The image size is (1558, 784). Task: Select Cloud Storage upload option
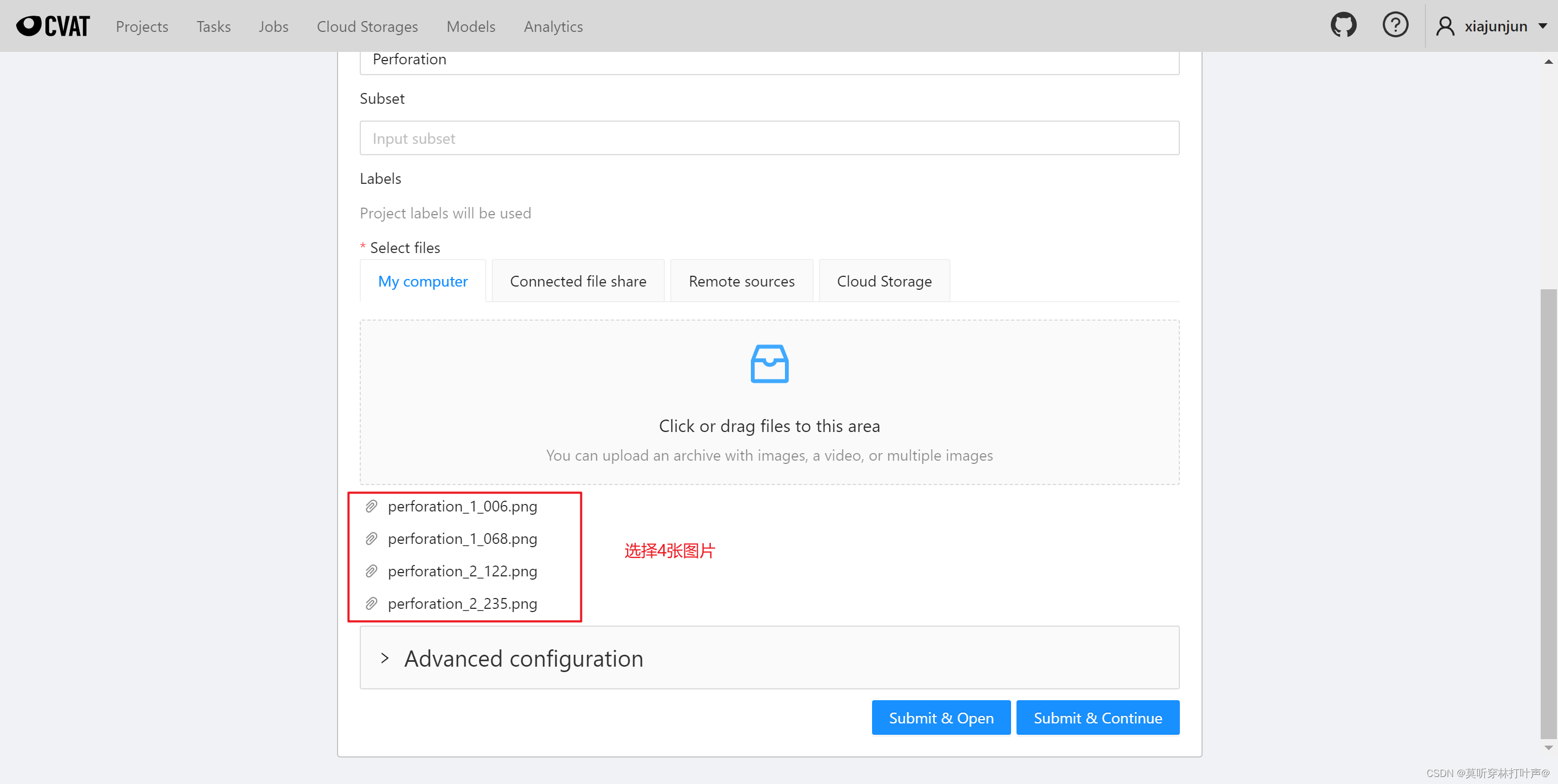[884, 281]
